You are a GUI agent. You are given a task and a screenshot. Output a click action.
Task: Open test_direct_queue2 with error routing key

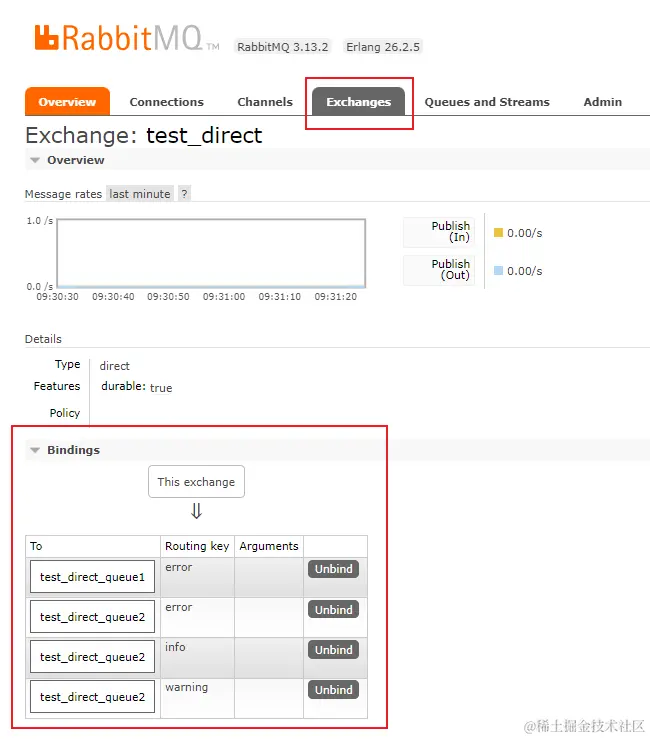tap(92, 616)
